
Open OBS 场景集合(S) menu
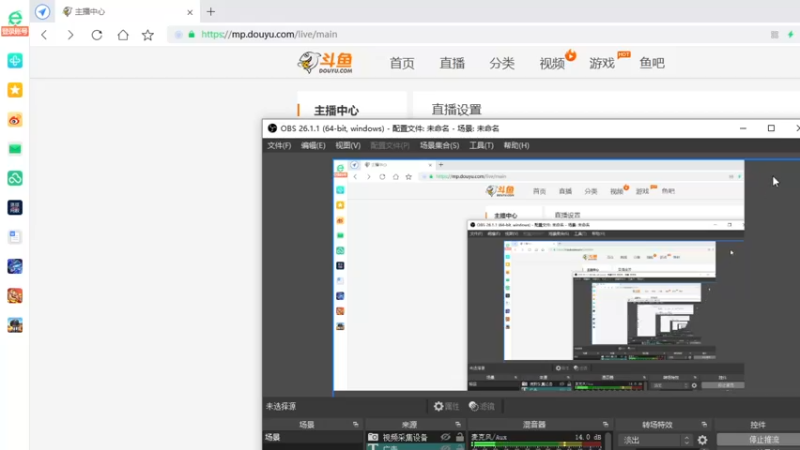click(439, 145)
